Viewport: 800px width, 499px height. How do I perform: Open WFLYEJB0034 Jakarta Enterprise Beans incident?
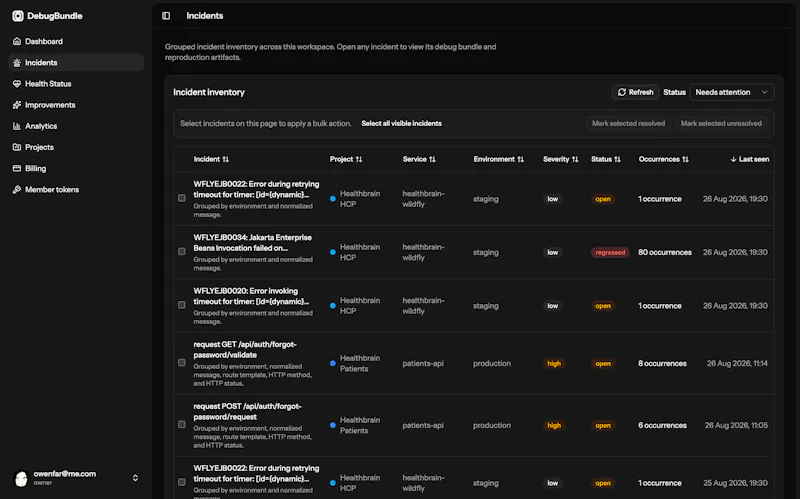pos(253,243)
